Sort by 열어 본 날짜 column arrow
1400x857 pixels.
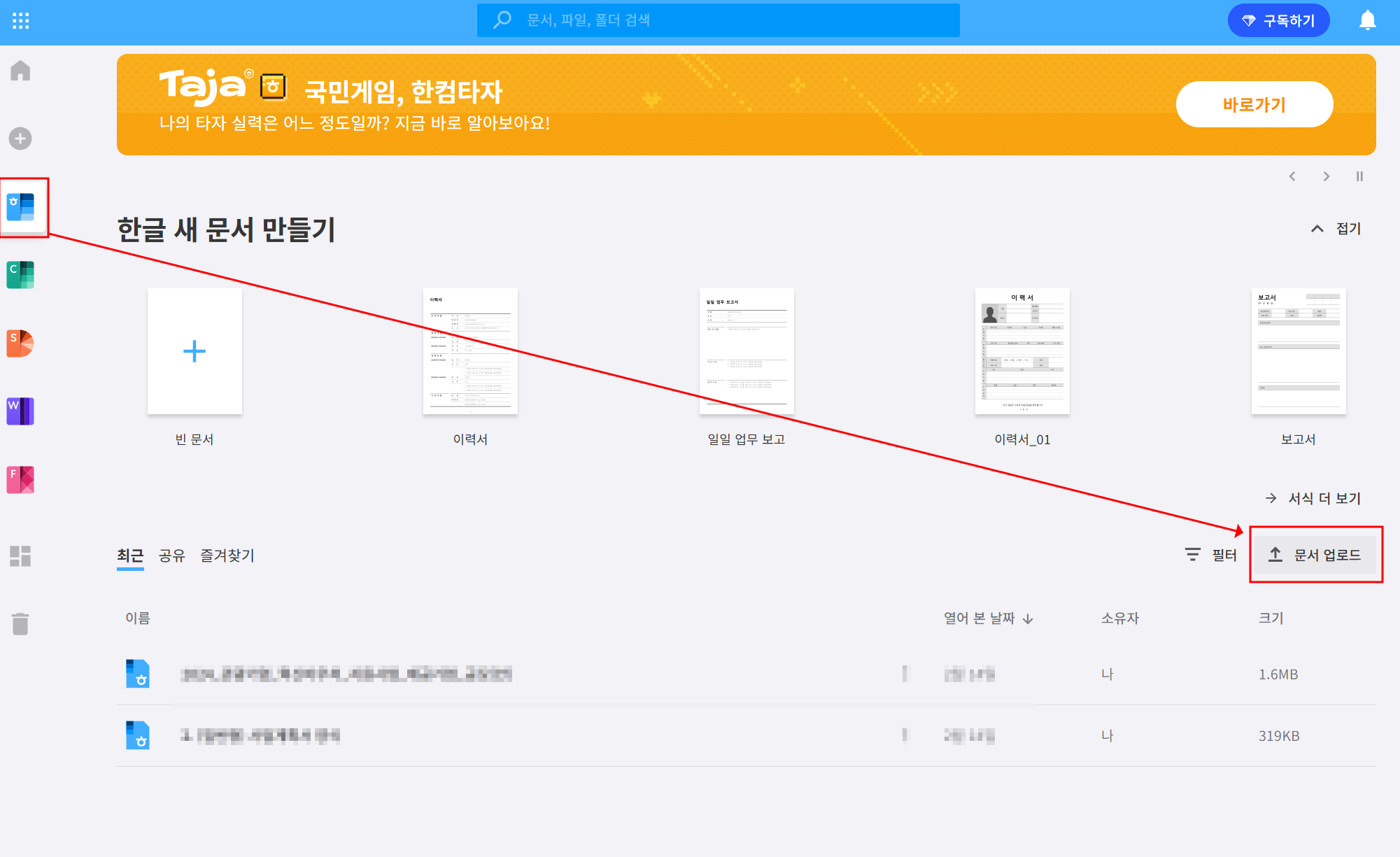point(1028,619)
